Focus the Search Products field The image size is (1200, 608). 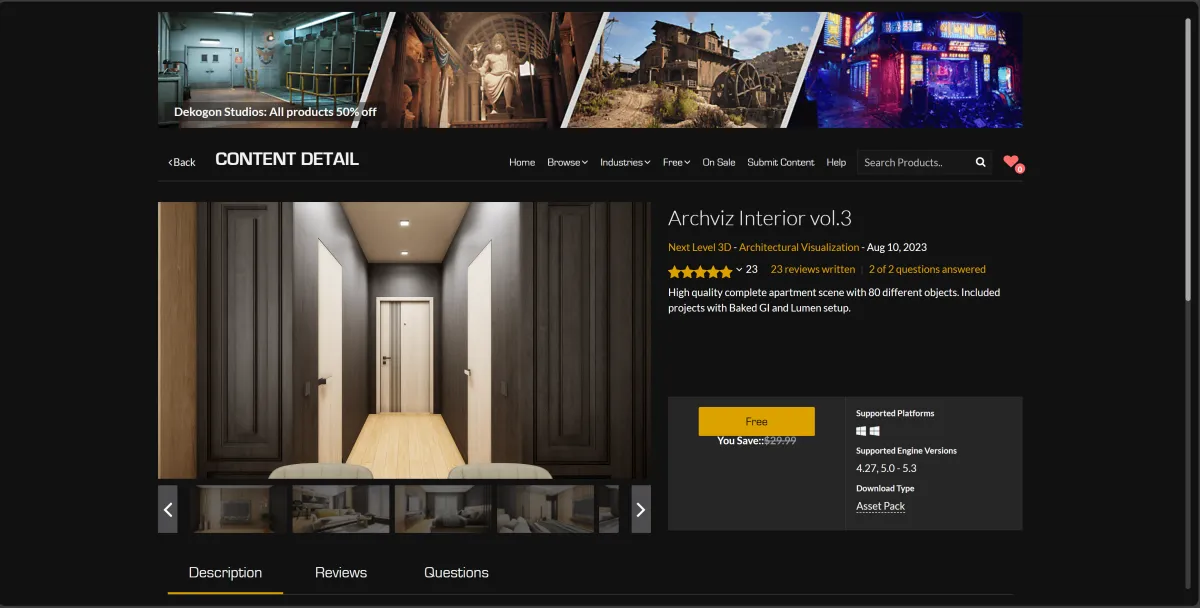click(915, 162)
